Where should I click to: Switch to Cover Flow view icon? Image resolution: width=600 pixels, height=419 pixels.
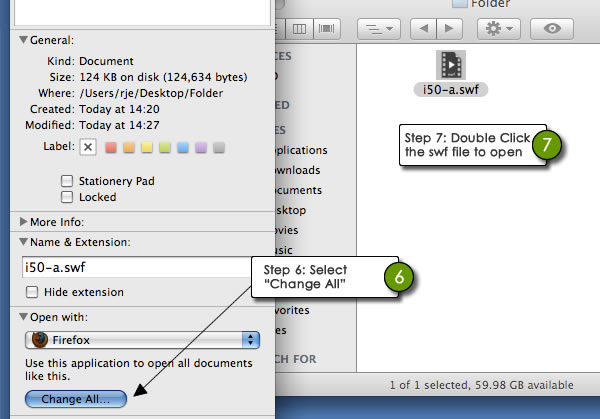click(326, 29)
